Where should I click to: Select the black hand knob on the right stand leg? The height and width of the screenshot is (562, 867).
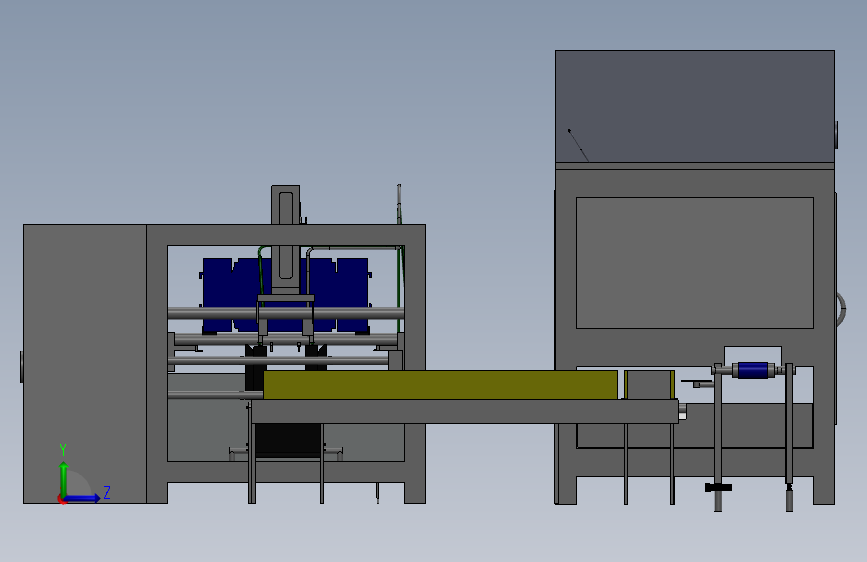718,487
